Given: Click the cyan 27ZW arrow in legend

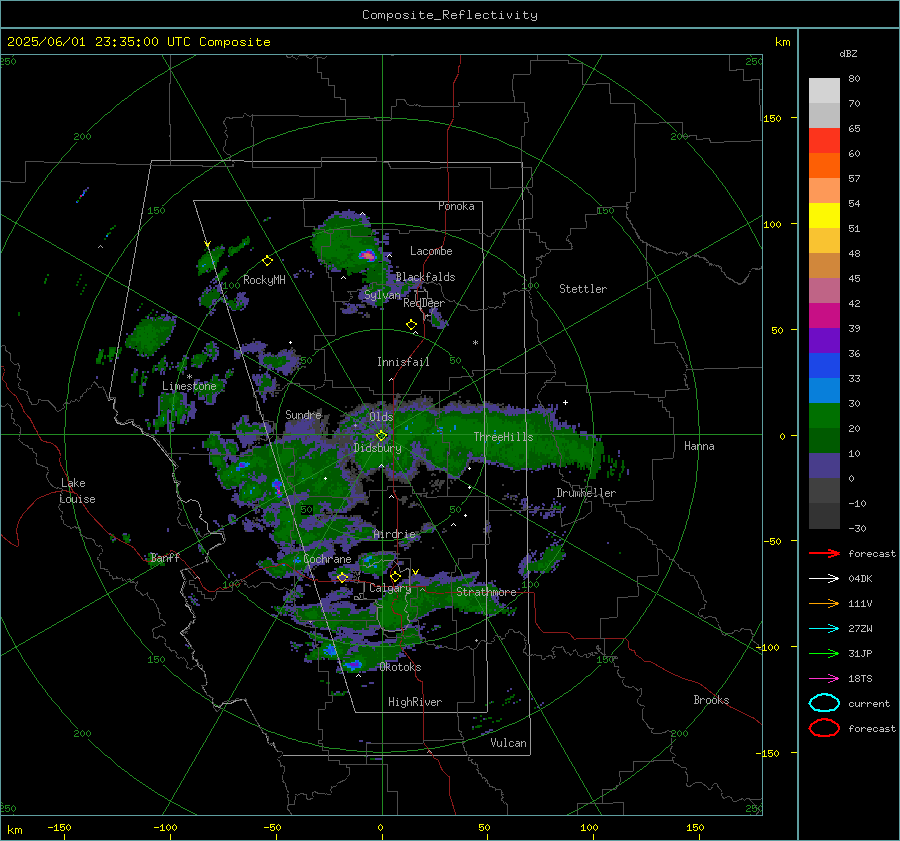Looking at the screenshot, I should (824, 629).
